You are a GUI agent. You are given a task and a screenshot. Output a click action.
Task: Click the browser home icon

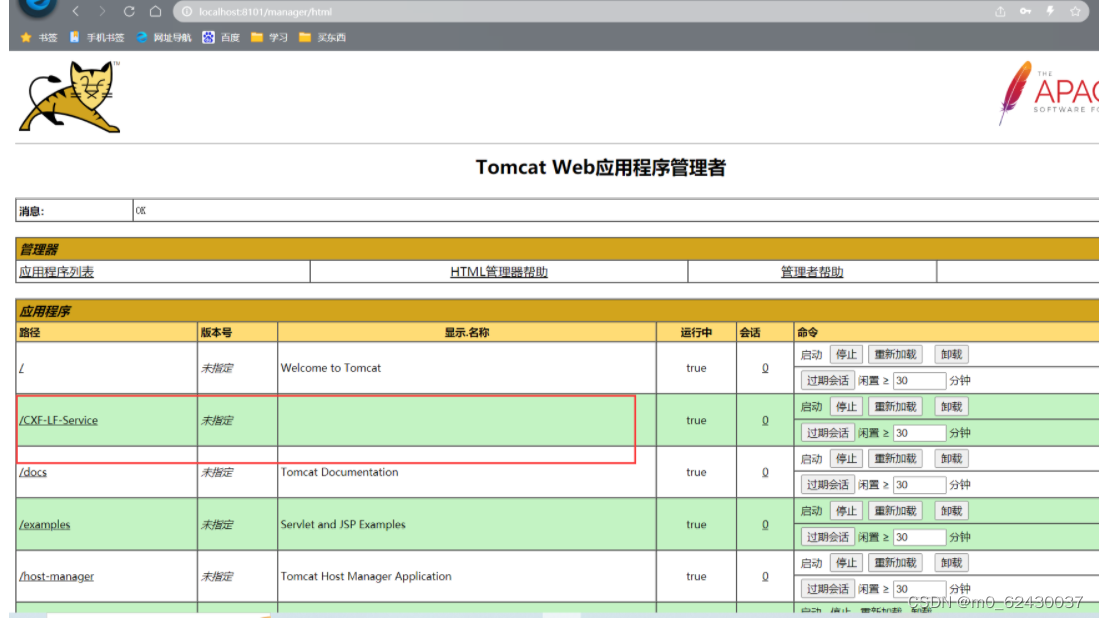tap(154, 12)
